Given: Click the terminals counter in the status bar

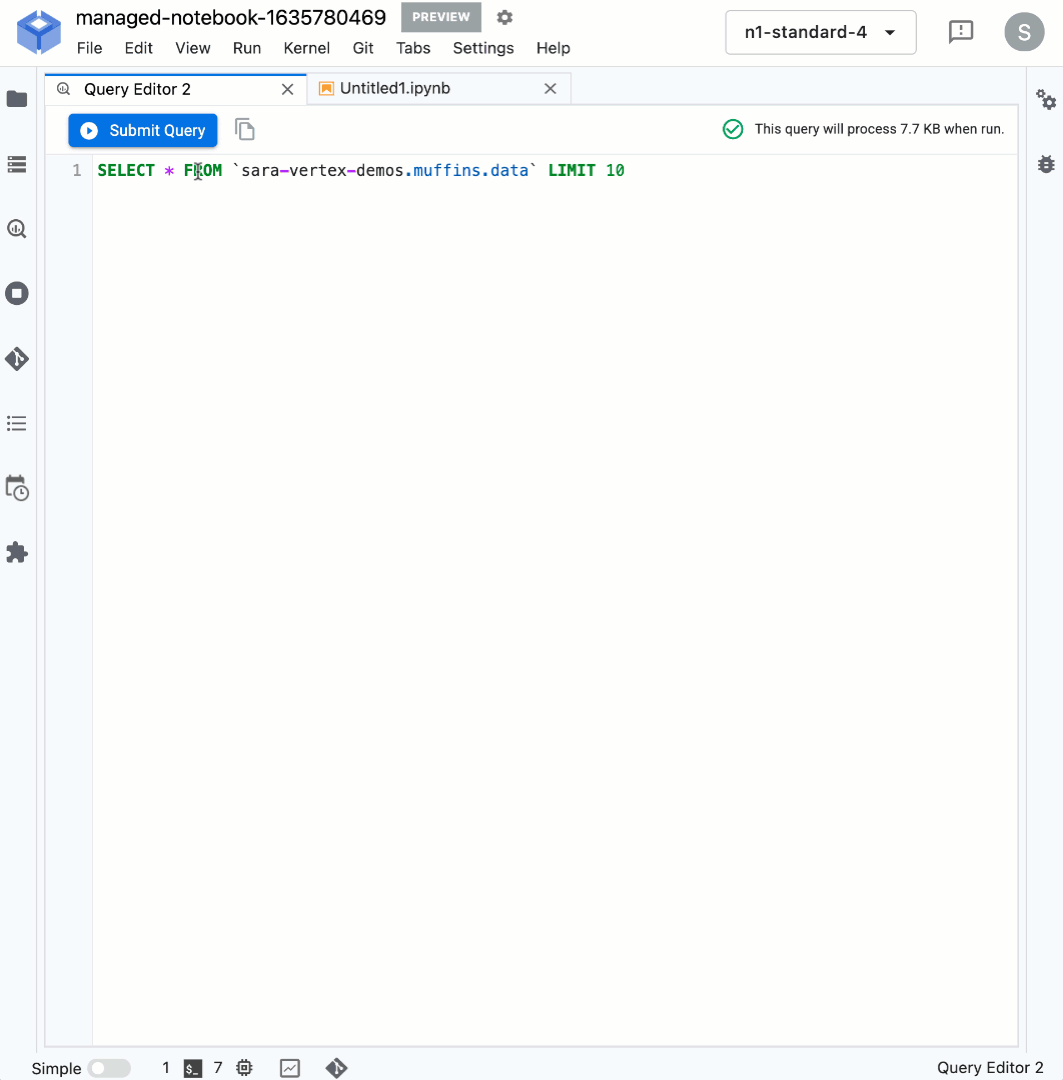Looking at the screenshot, I should coord(178,1068).
